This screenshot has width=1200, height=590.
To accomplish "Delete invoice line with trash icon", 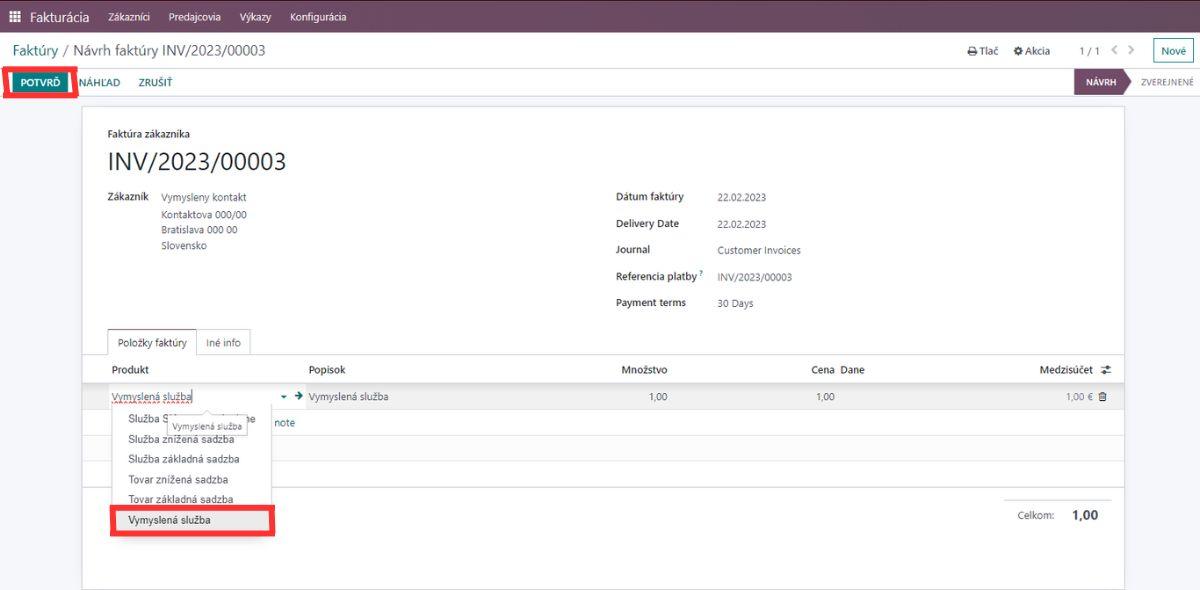I will point(1103,397).
